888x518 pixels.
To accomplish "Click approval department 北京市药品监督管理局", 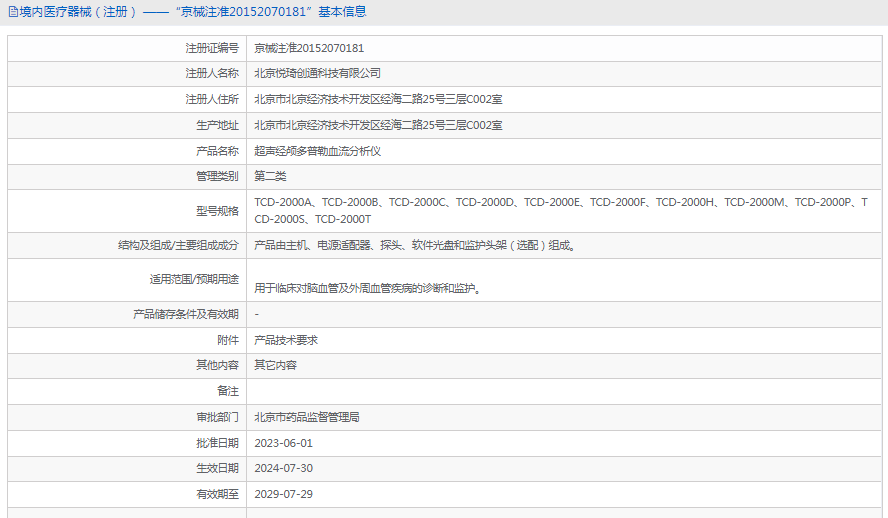I will click(307, 417).
